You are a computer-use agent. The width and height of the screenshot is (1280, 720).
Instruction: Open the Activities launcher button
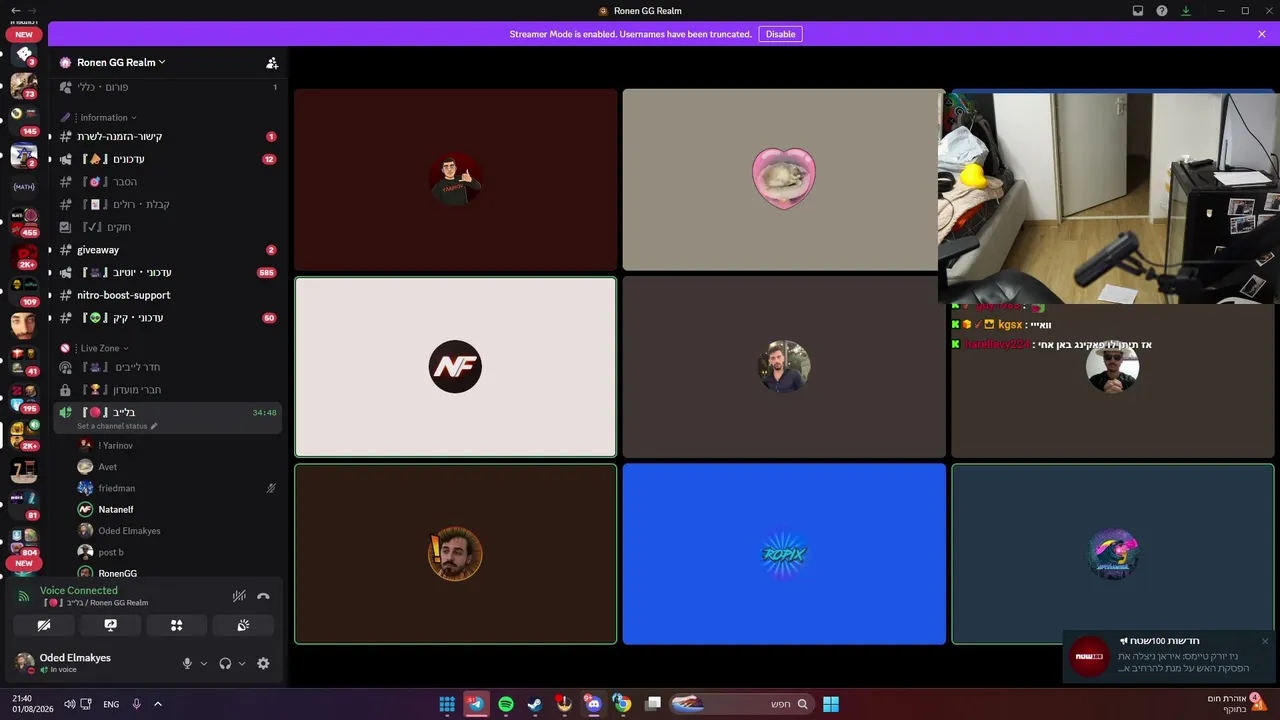[177, 625]
